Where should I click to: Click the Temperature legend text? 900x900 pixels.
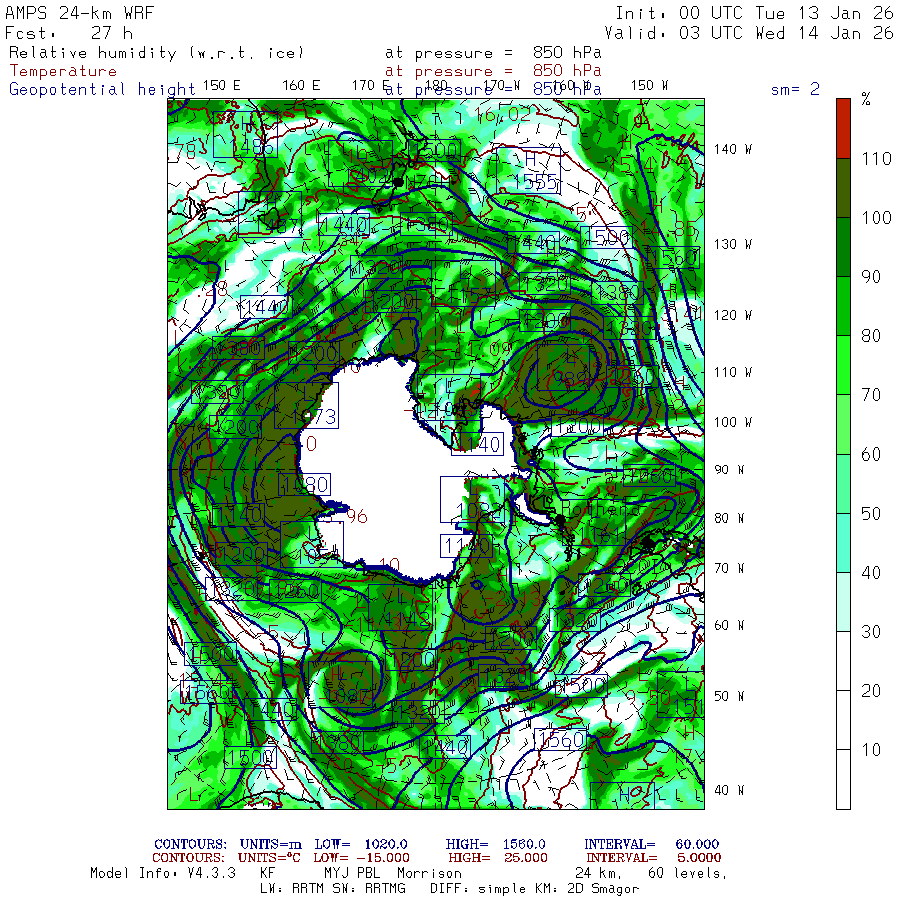point(63,71)
